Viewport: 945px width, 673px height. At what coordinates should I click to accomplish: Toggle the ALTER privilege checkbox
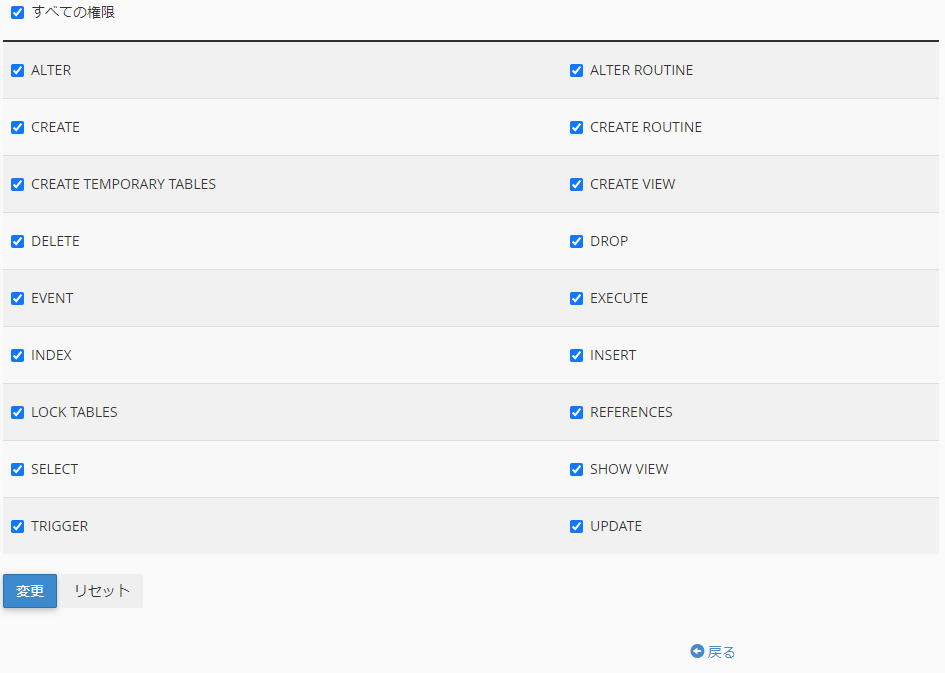[17, 71]
